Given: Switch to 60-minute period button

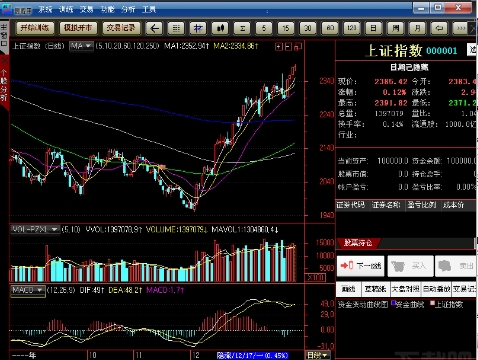Looking at the screenshot, I should tap(330, 28).
